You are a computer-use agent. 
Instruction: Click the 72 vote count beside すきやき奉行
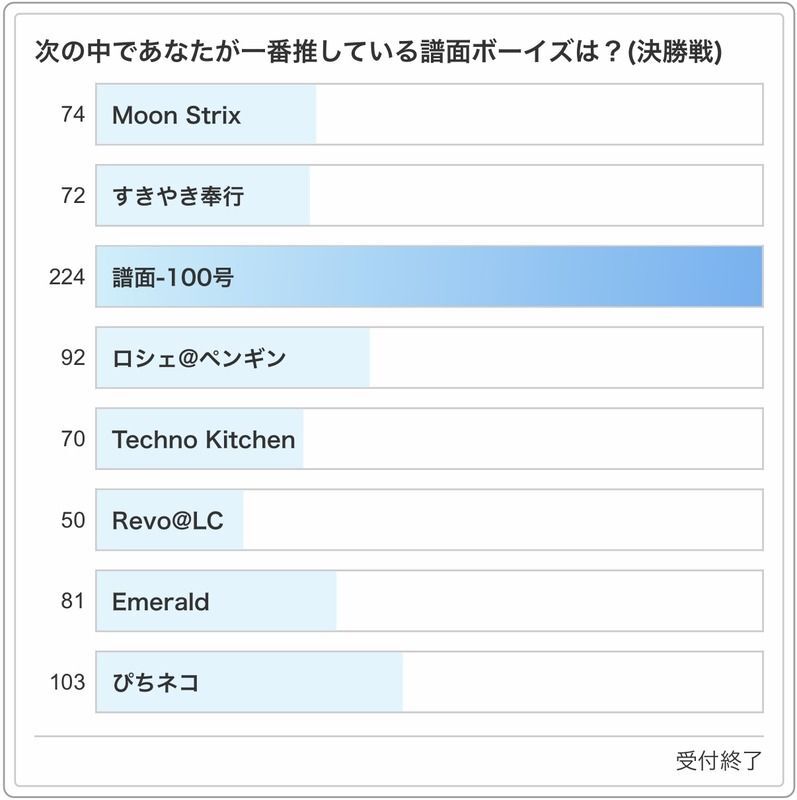(73, 196)
